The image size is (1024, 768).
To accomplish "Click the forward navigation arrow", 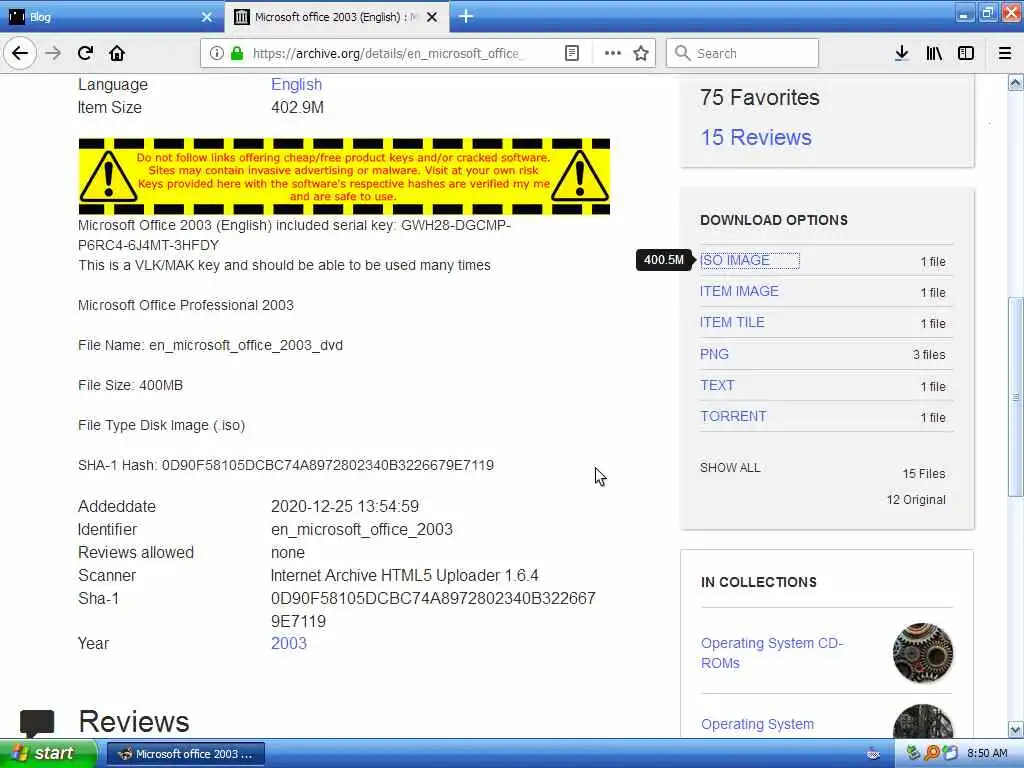I will pos(54,53).
